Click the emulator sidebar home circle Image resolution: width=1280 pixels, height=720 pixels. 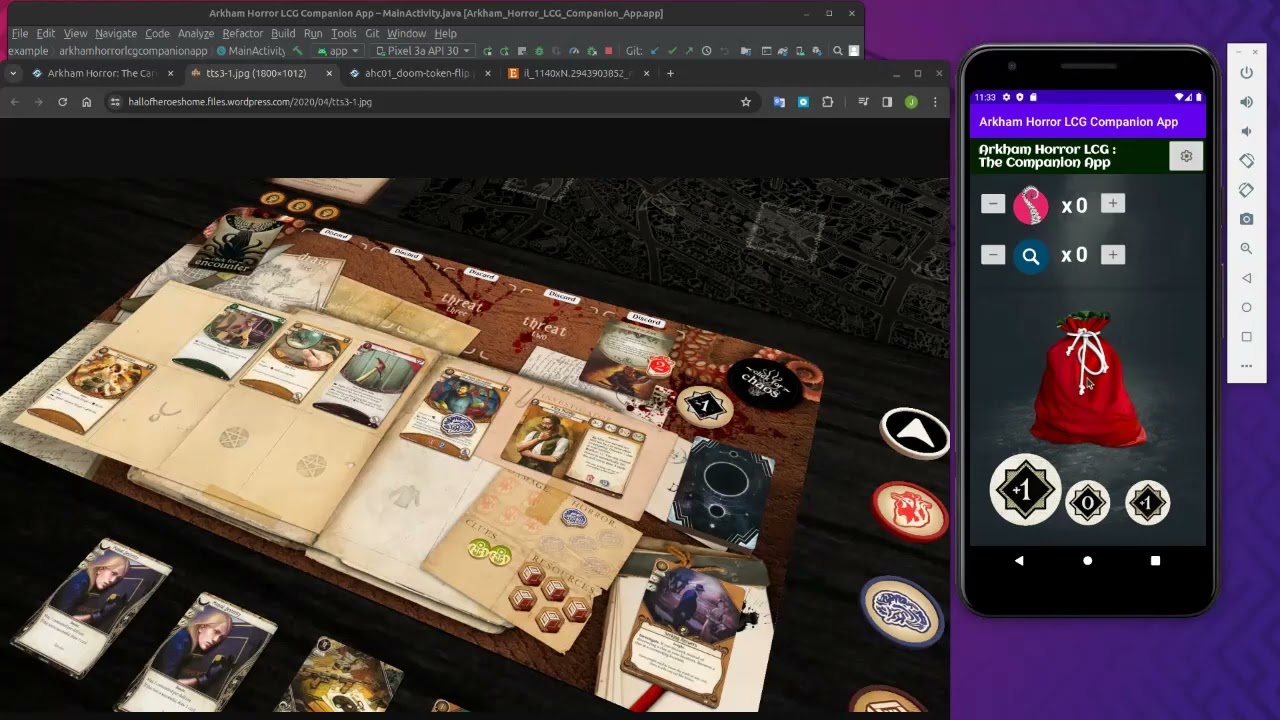1246,307
